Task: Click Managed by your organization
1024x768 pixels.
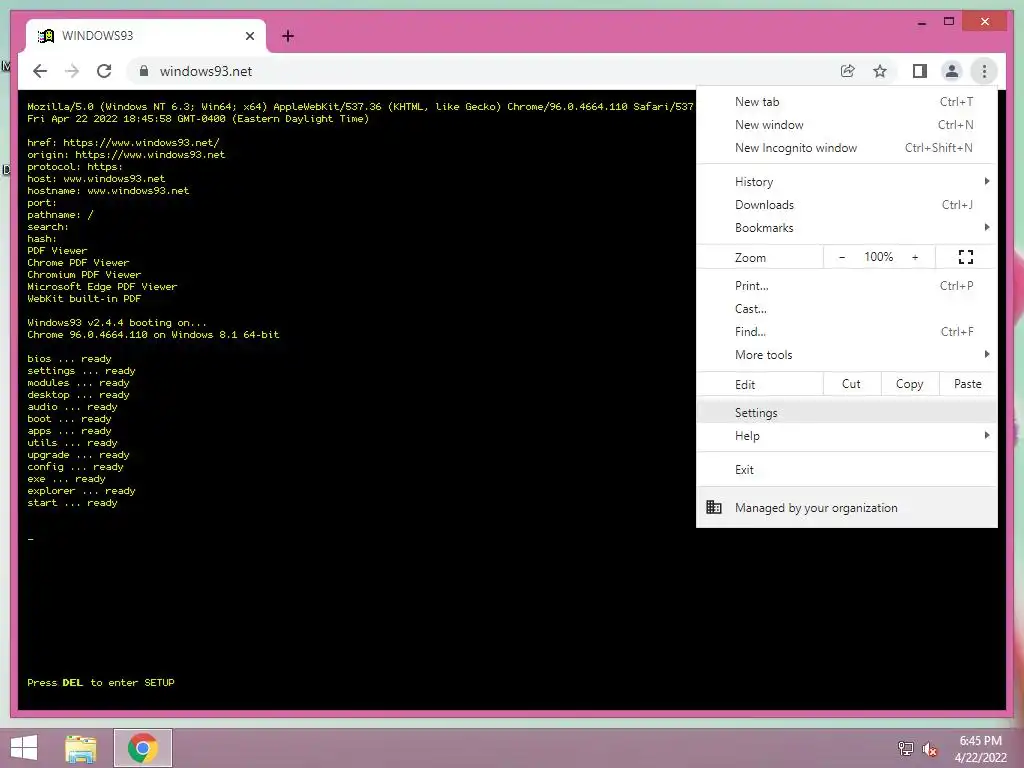Action: (x=847, y=507)
